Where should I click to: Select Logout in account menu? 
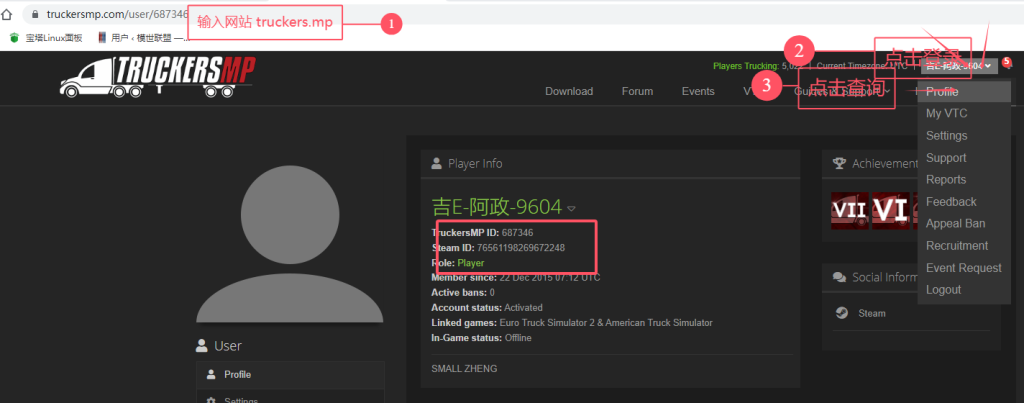(x=964, y=290)
